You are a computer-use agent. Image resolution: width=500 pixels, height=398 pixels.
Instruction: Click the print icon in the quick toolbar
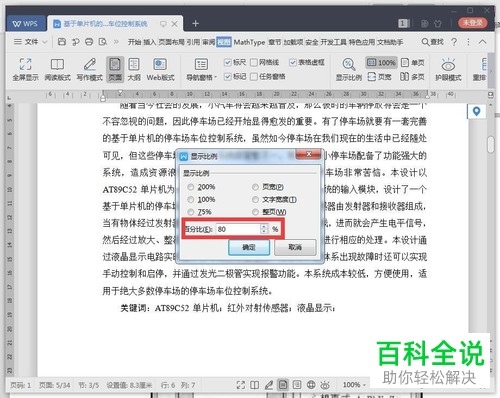89,42
